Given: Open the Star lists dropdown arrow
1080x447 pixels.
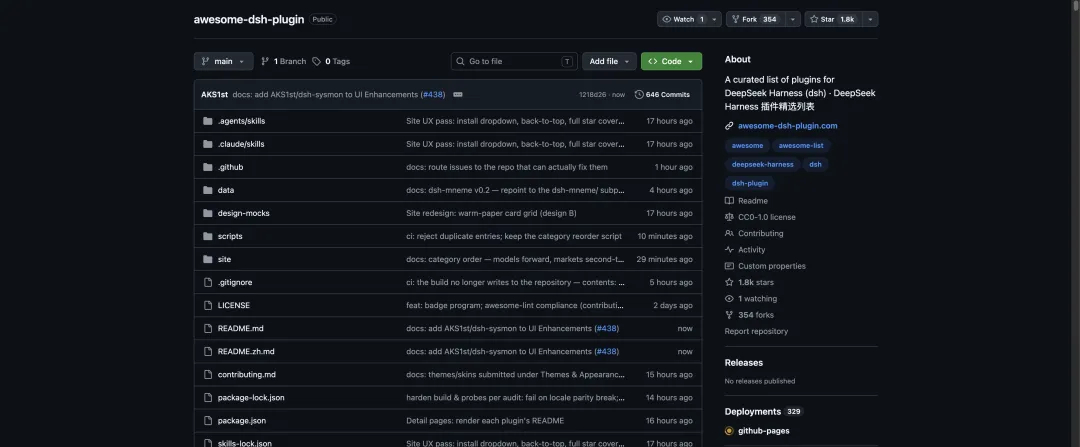Looking at the screenshot, I should (x=871, y=19).
